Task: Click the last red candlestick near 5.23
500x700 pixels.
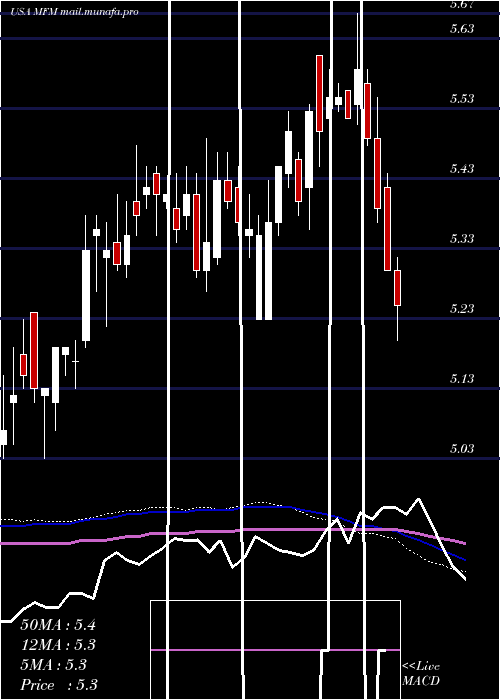Action: click(x=397, y=288)
